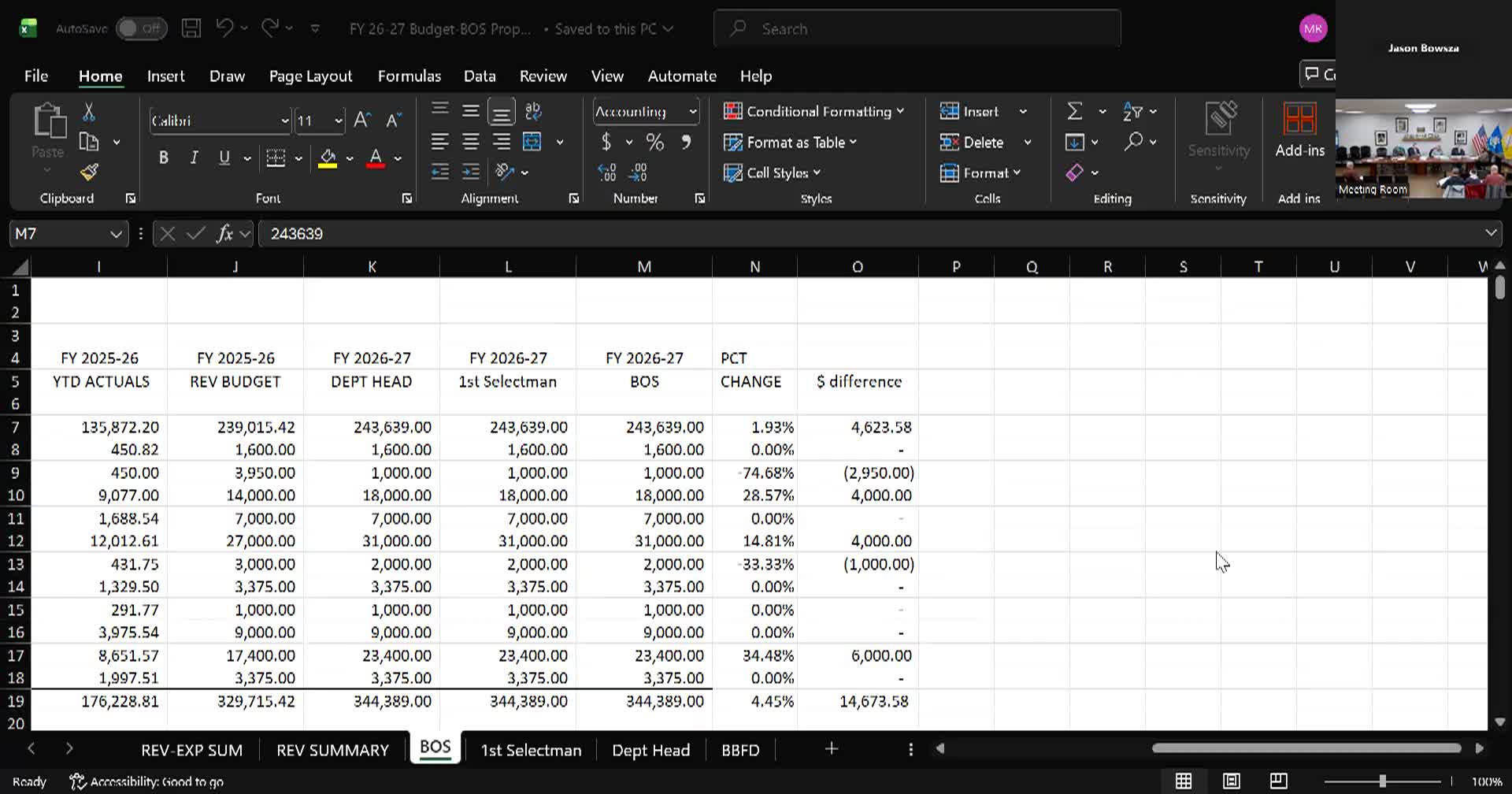Click the Center horizontal alignment icon
Viewport: 1512px width, 794px height.
(x=471, y=143)
